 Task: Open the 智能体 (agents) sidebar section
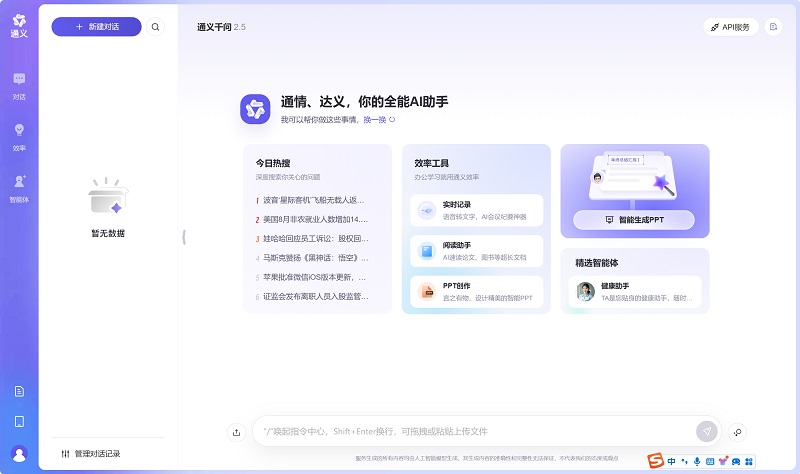[x=19, y=189]
